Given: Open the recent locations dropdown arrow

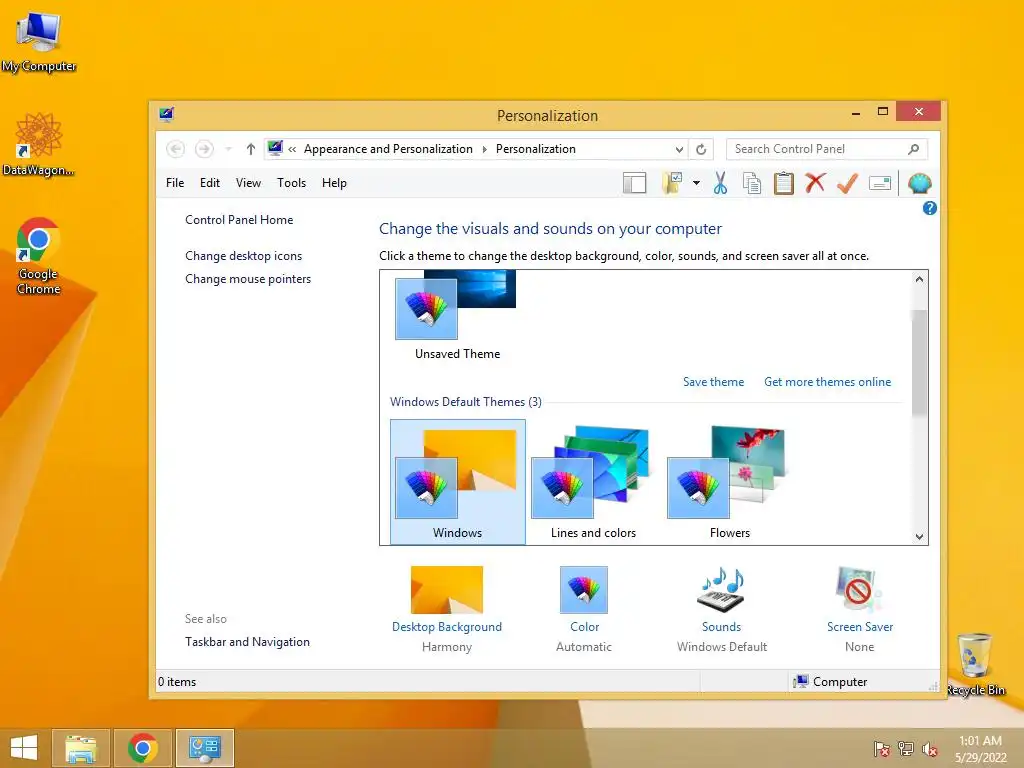Looking at the screenshot, I should tap(228, 149).
